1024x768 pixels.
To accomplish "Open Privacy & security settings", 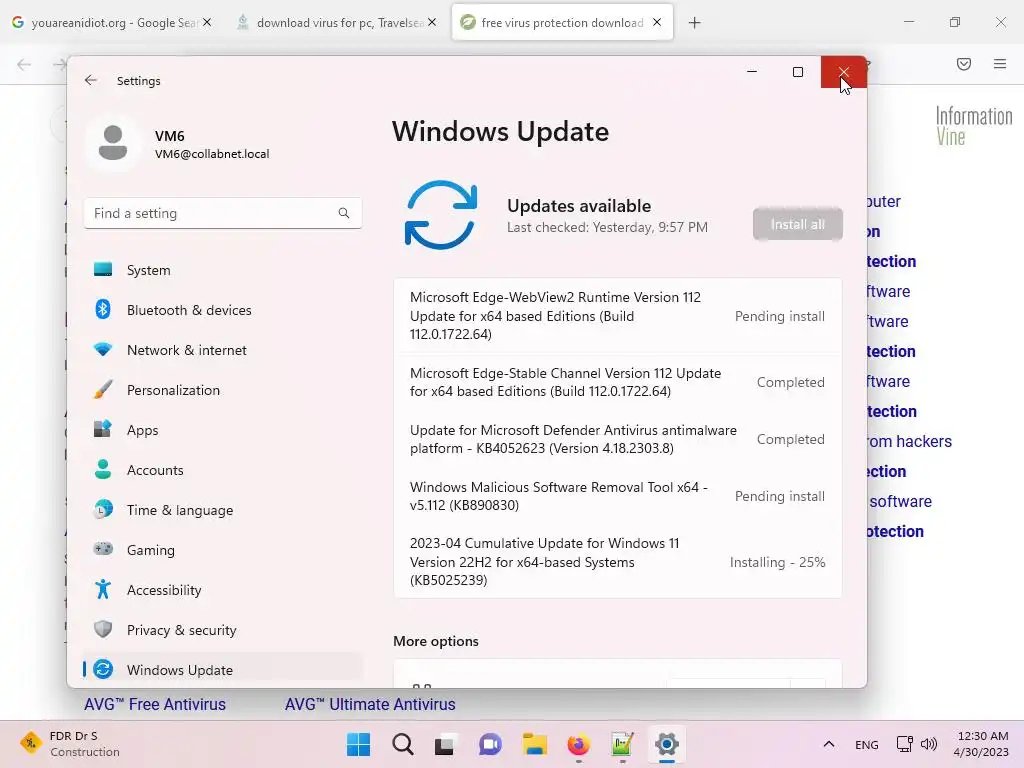I will (x=222, y=630).
